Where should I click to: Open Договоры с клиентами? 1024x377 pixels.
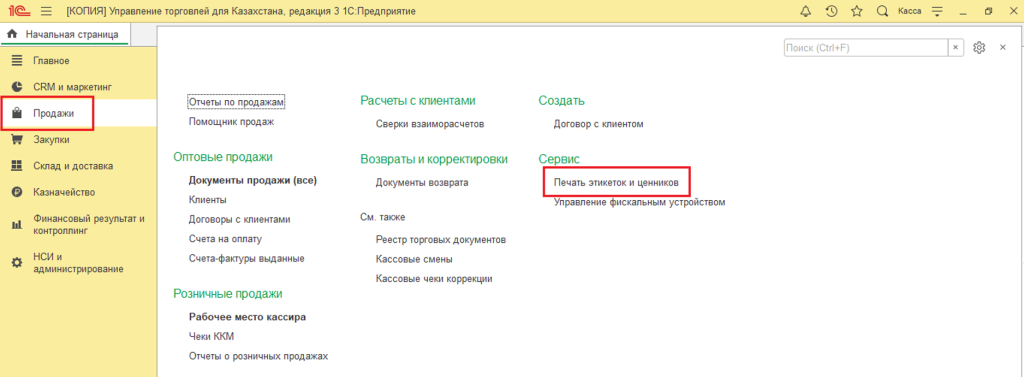pos(239,220)
